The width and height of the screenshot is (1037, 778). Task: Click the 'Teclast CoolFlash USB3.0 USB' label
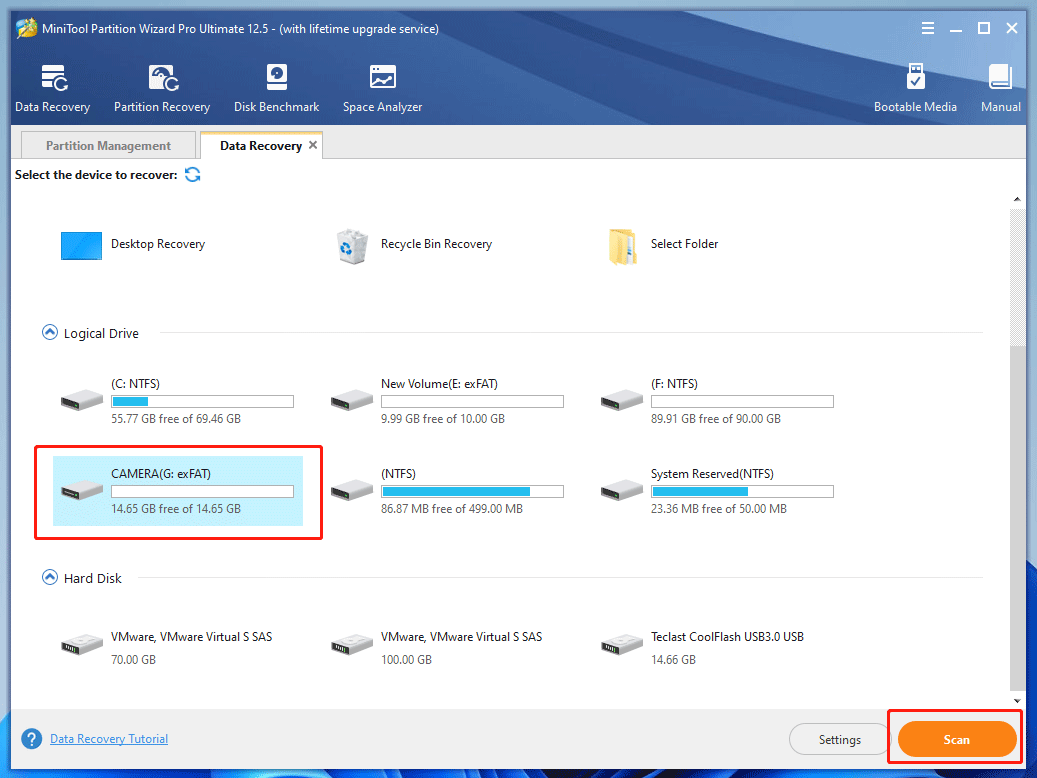[727, 636]
